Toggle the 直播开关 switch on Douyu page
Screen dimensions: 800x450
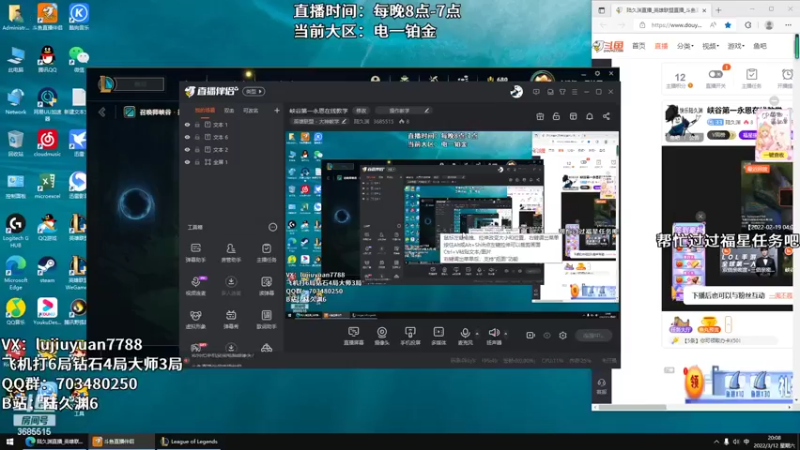click(x=715, y=74)
